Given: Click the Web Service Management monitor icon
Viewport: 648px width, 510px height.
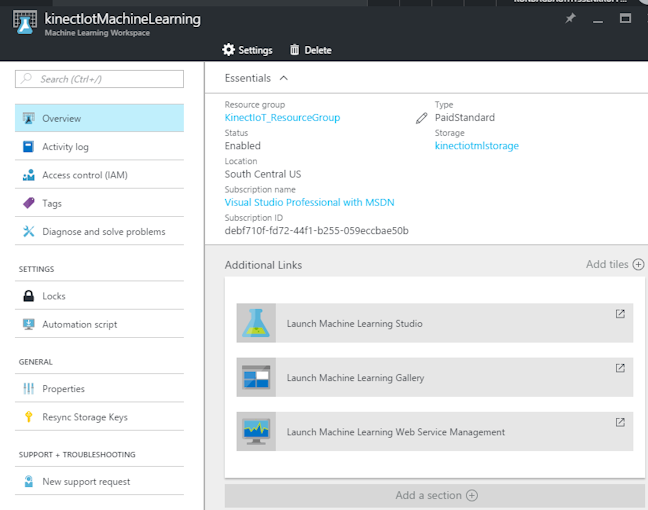Looking at the screenshot, I should 255,432.
